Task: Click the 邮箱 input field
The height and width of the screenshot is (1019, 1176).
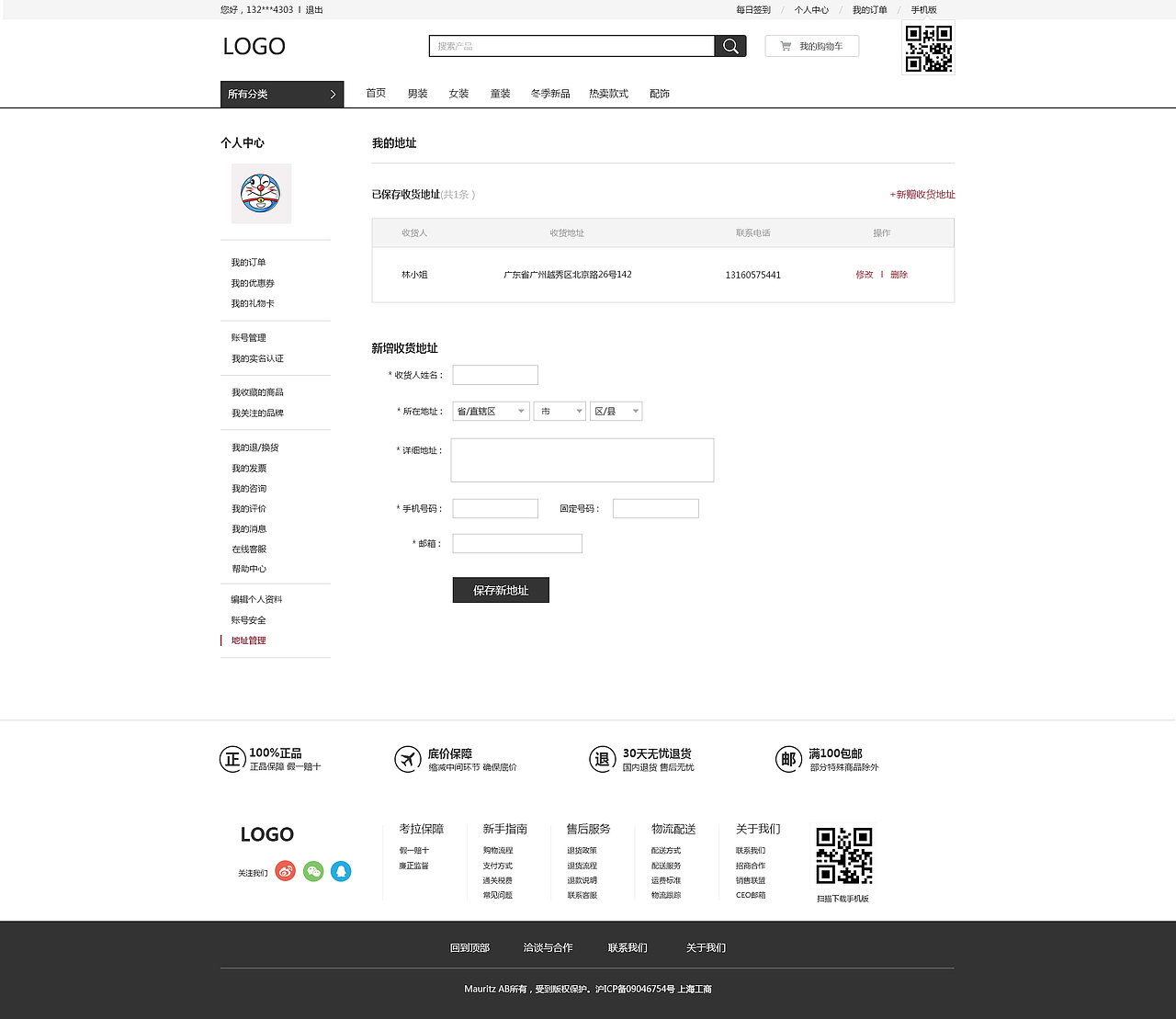Action: pyautogui.click(x=517, y=544)
